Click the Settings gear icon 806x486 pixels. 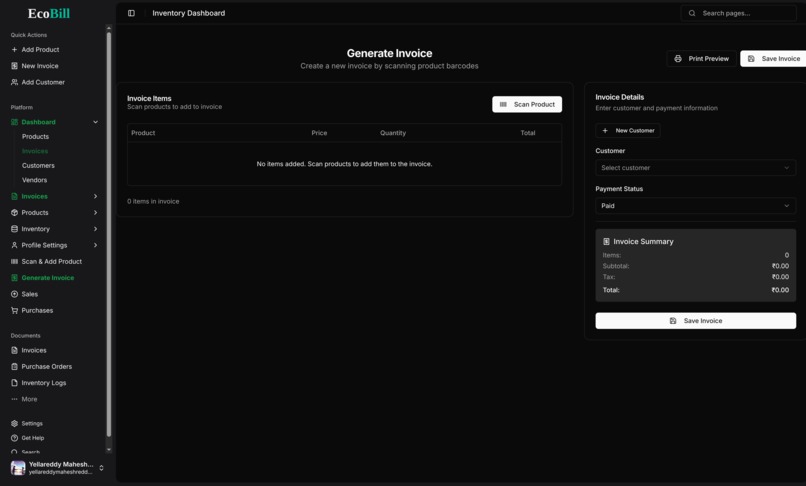(14, 424)
